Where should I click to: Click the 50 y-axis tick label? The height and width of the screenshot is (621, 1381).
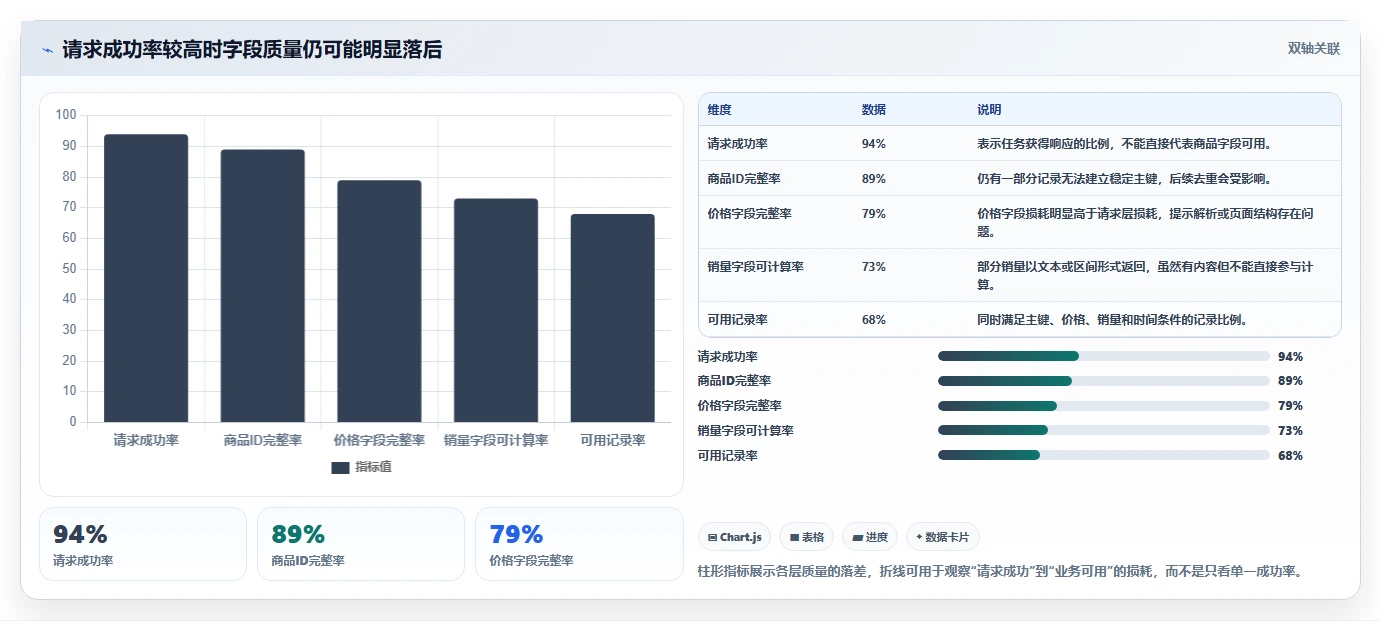pos(69,268)
